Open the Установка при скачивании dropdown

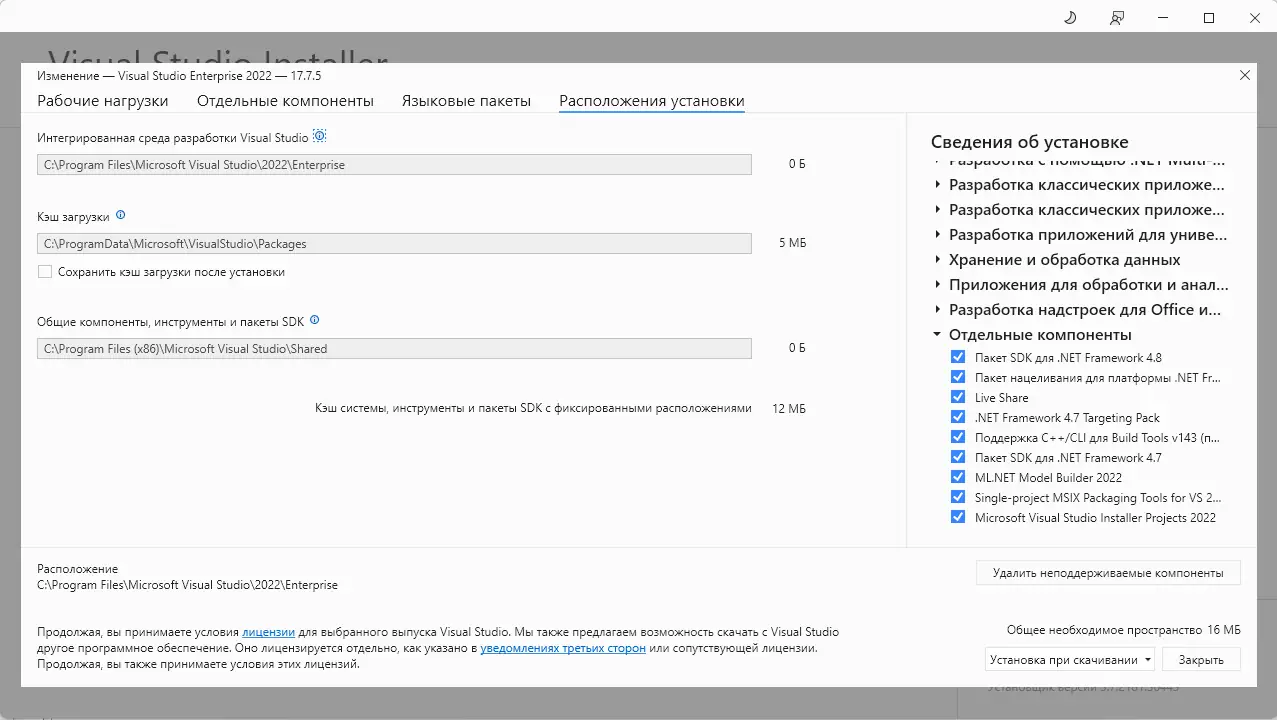1070,660
